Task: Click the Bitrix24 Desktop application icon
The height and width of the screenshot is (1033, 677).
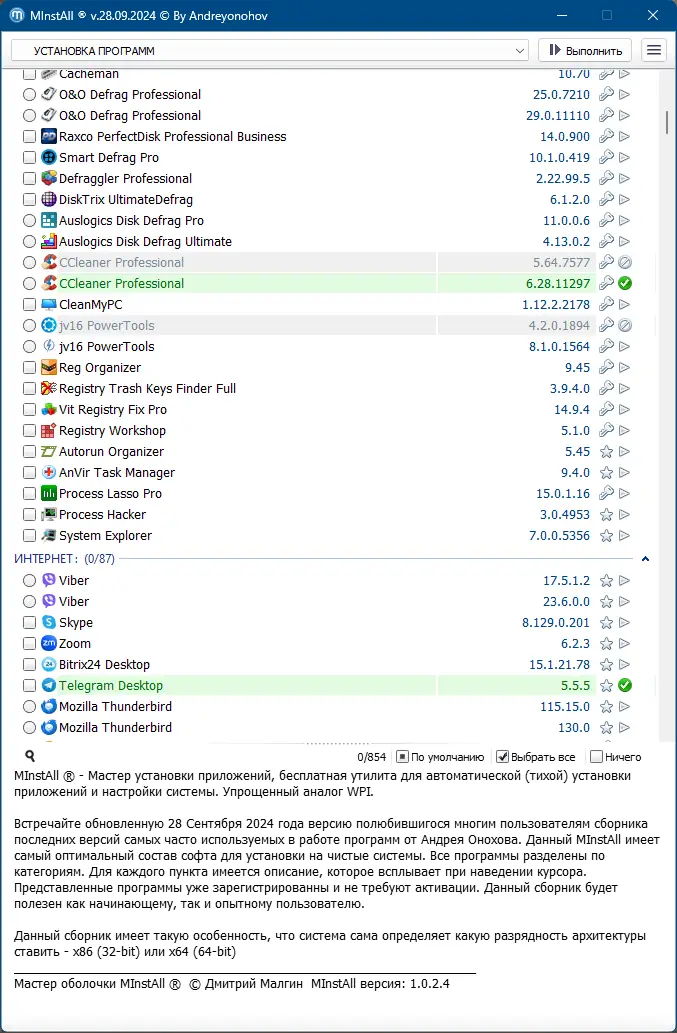Action: [49, 664]
